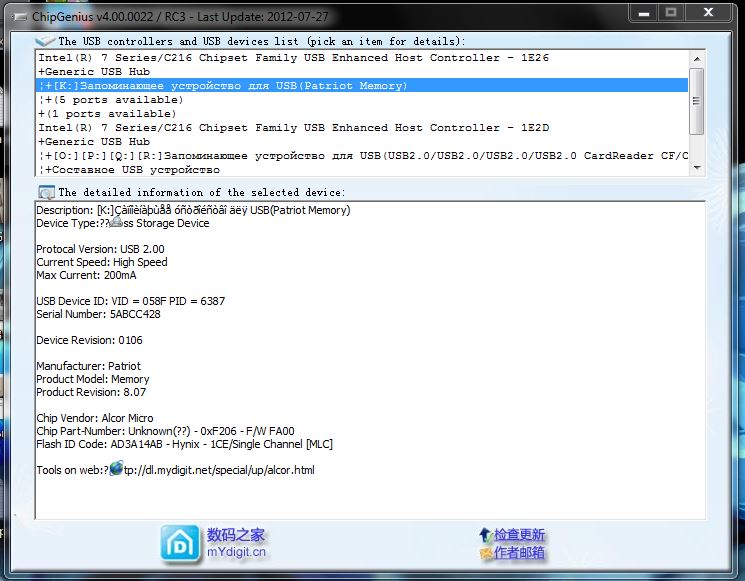
Task: Click the Product Model: Memory line
Action: coord(93,379)
